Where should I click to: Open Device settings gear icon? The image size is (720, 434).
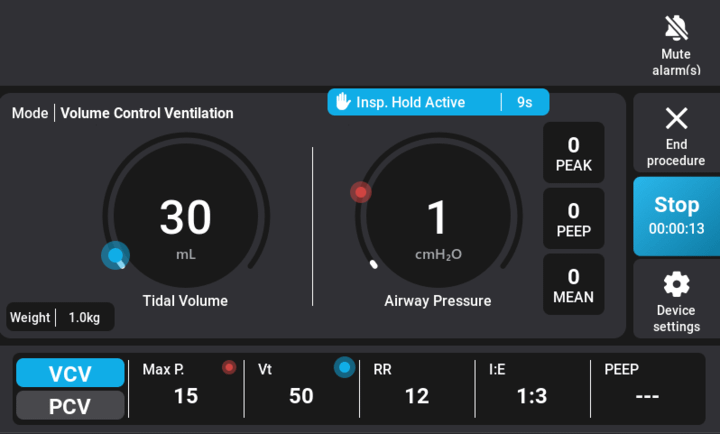676,285
